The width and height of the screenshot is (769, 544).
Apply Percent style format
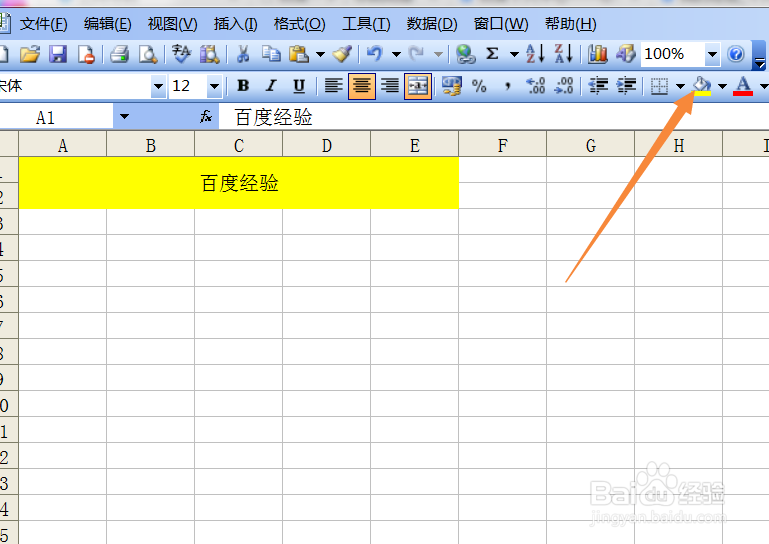pos(479,86)
